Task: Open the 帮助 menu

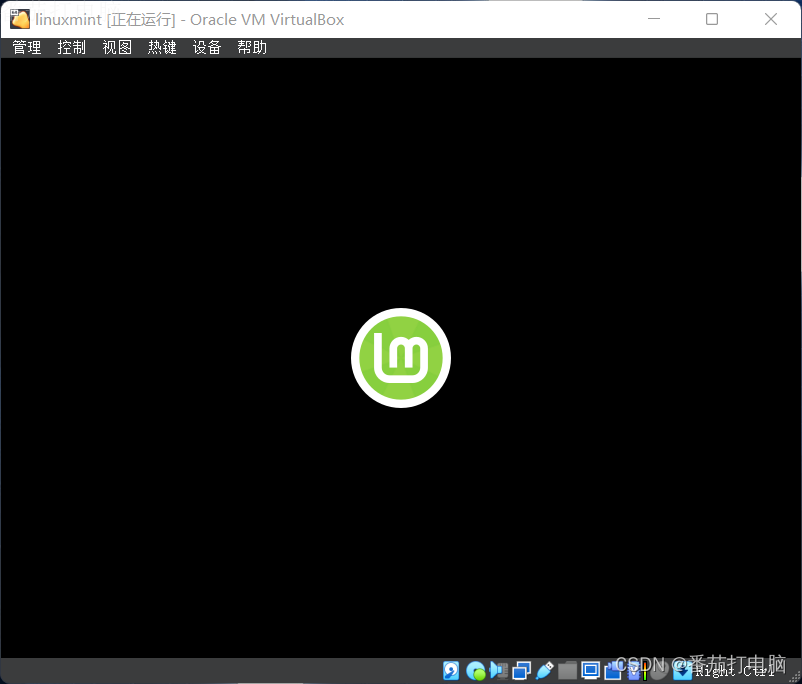Action: click(x=252, y=48)
